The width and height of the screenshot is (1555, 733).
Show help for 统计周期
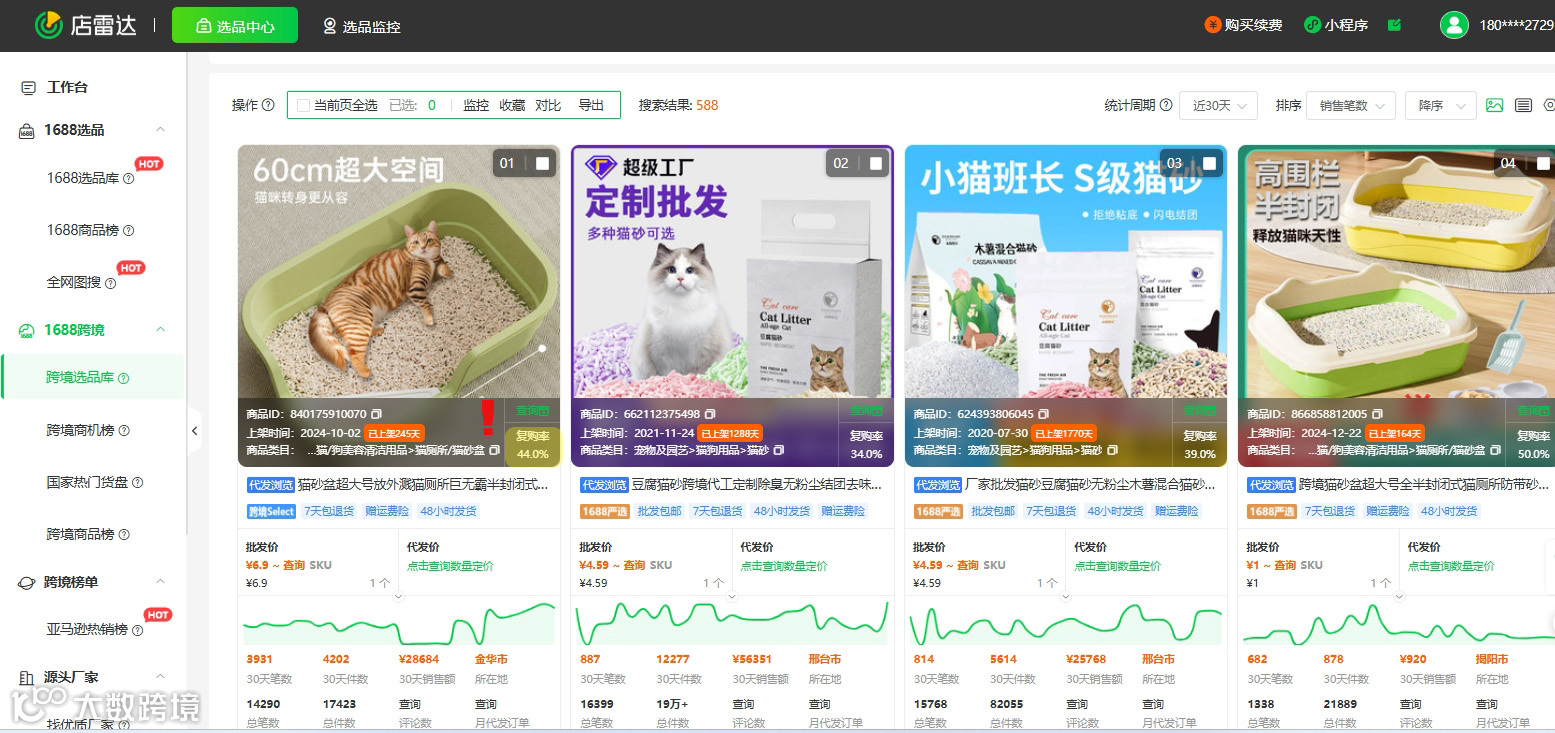(1166, 105)
